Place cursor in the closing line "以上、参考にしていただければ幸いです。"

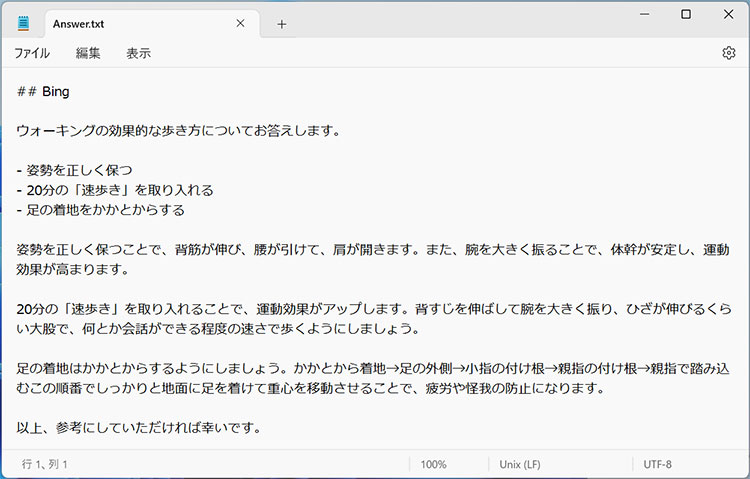139,428
